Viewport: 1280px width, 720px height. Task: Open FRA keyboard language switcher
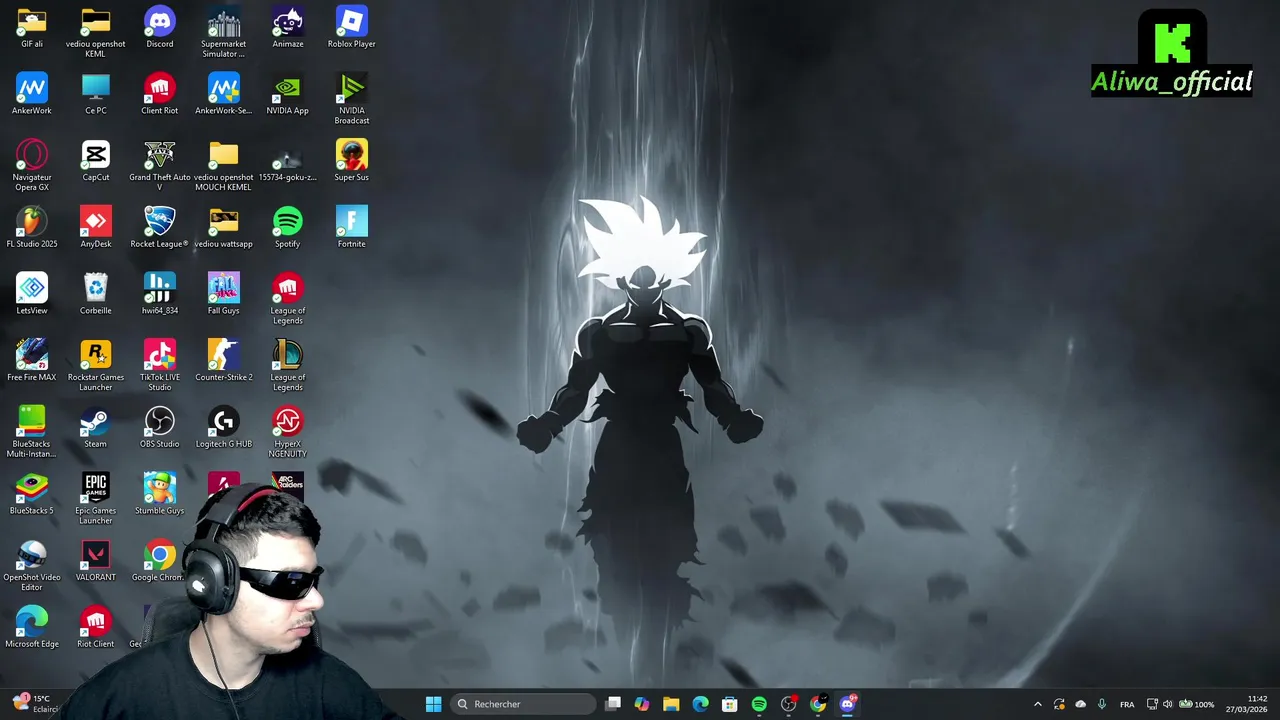1127,704
